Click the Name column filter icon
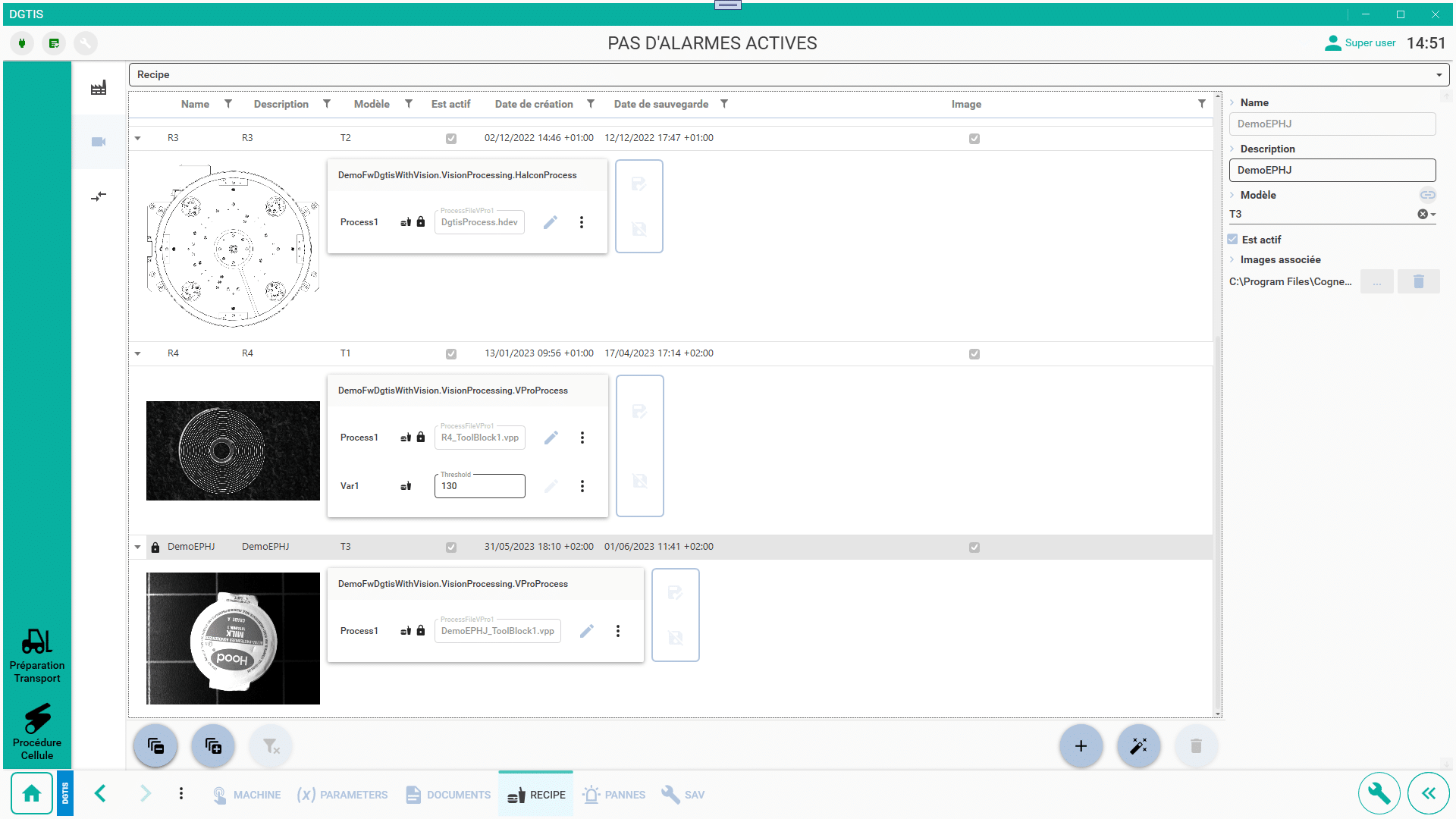This screenshot has width=1456, height=819. click(x=228, y=104)
